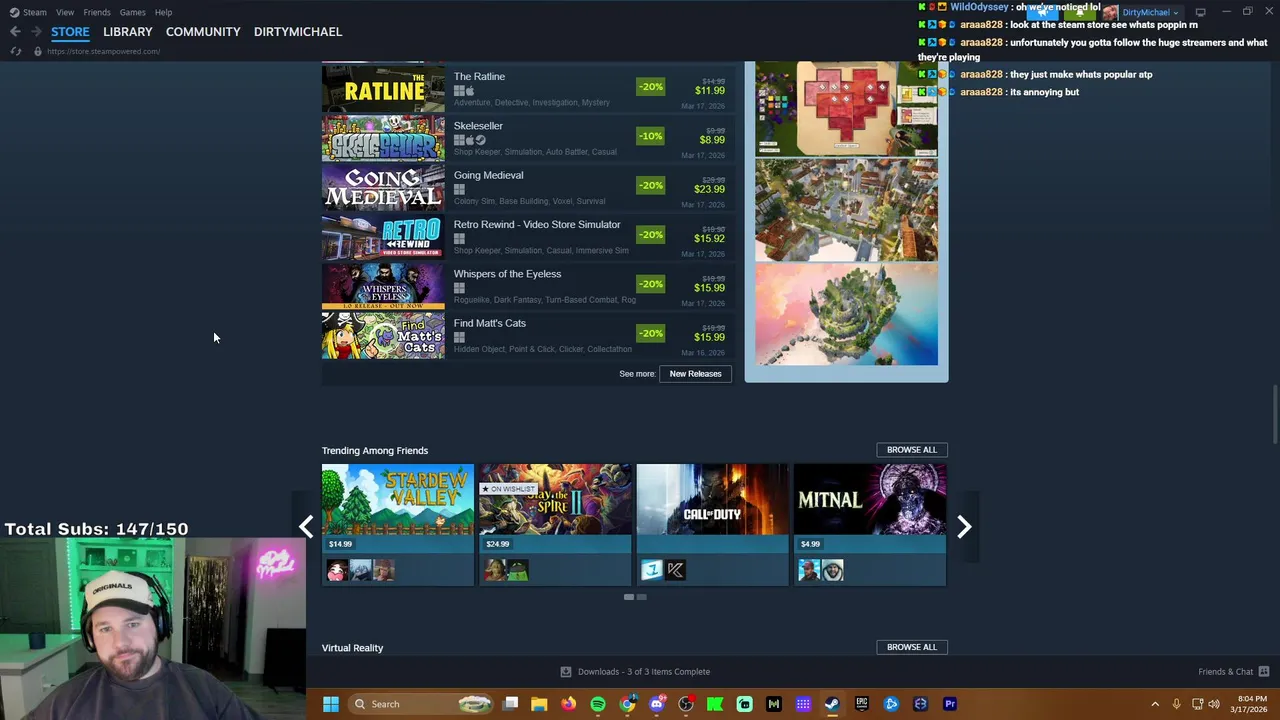Open Whispers of the Eyeless listing
Screen dimensions: 1280x720
(x=529, y=286)
